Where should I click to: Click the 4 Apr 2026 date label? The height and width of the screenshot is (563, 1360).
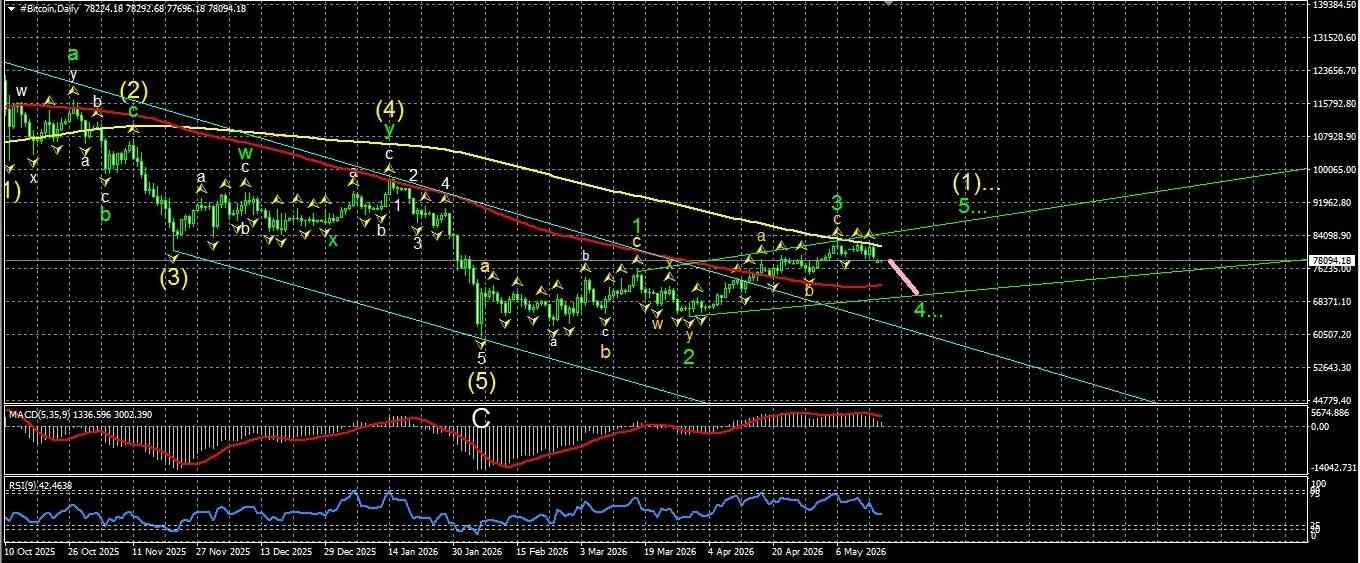[x=729, y=551]
